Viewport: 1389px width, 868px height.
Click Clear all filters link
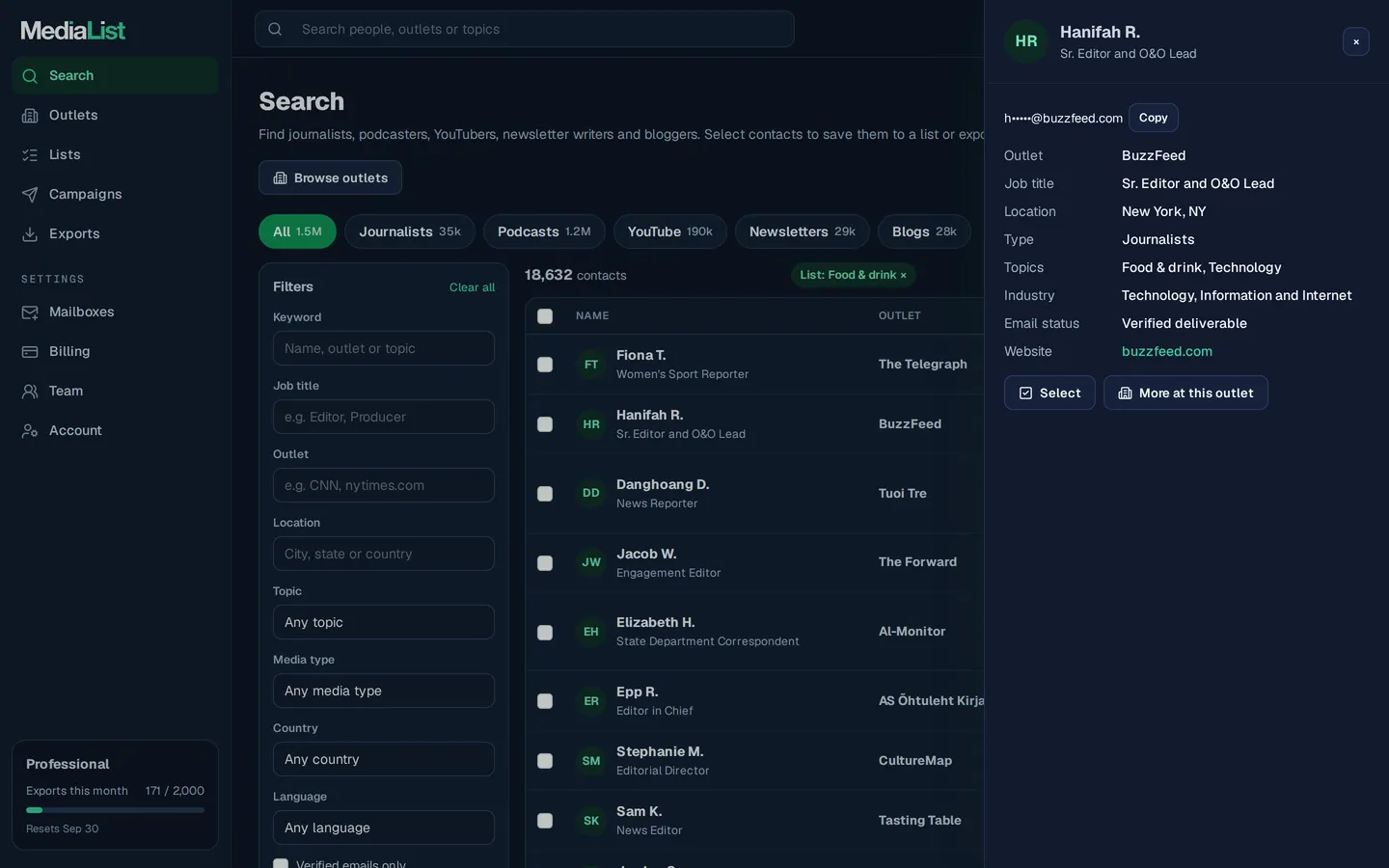pyautogui.click(x=472, y=287)
